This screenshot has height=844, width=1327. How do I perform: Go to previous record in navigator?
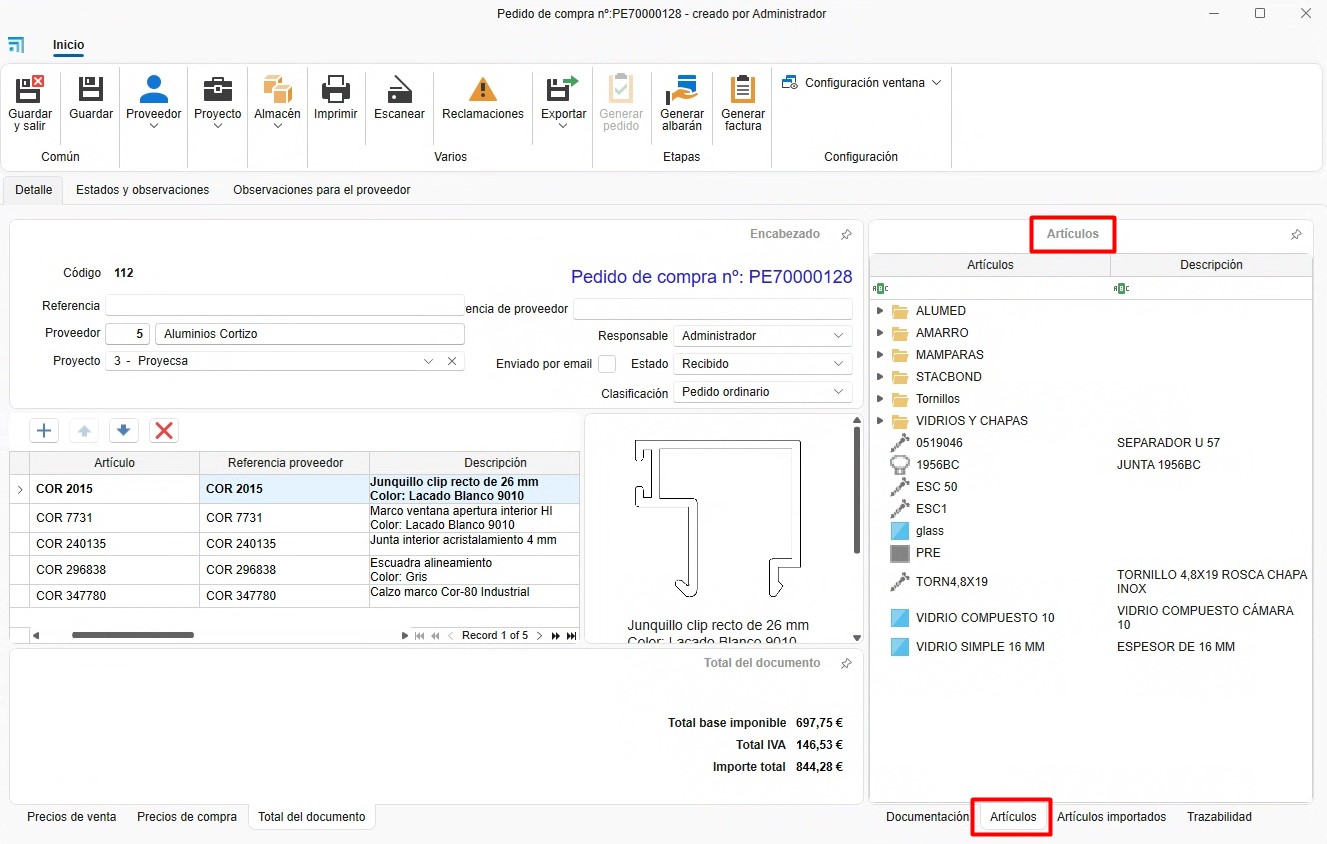(x=450, y=636)
